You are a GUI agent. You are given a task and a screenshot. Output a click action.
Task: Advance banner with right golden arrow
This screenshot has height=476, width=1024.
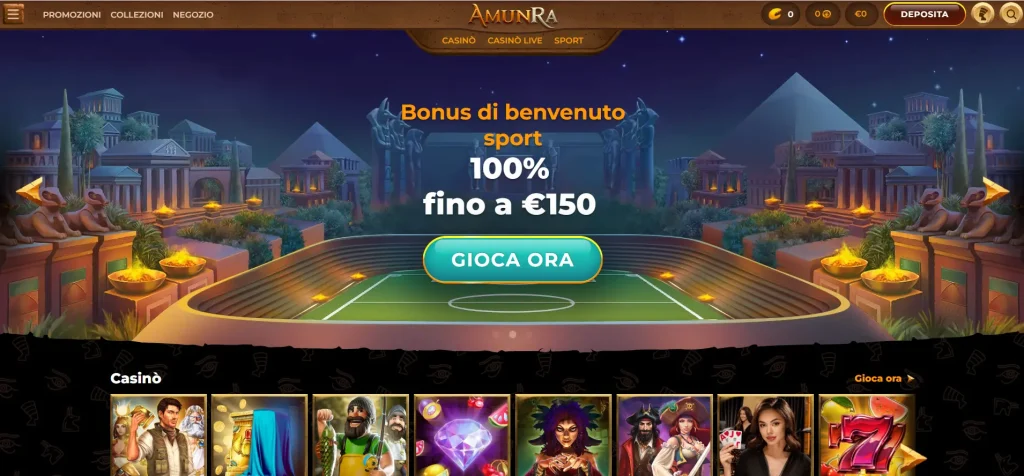pos(995,190)
